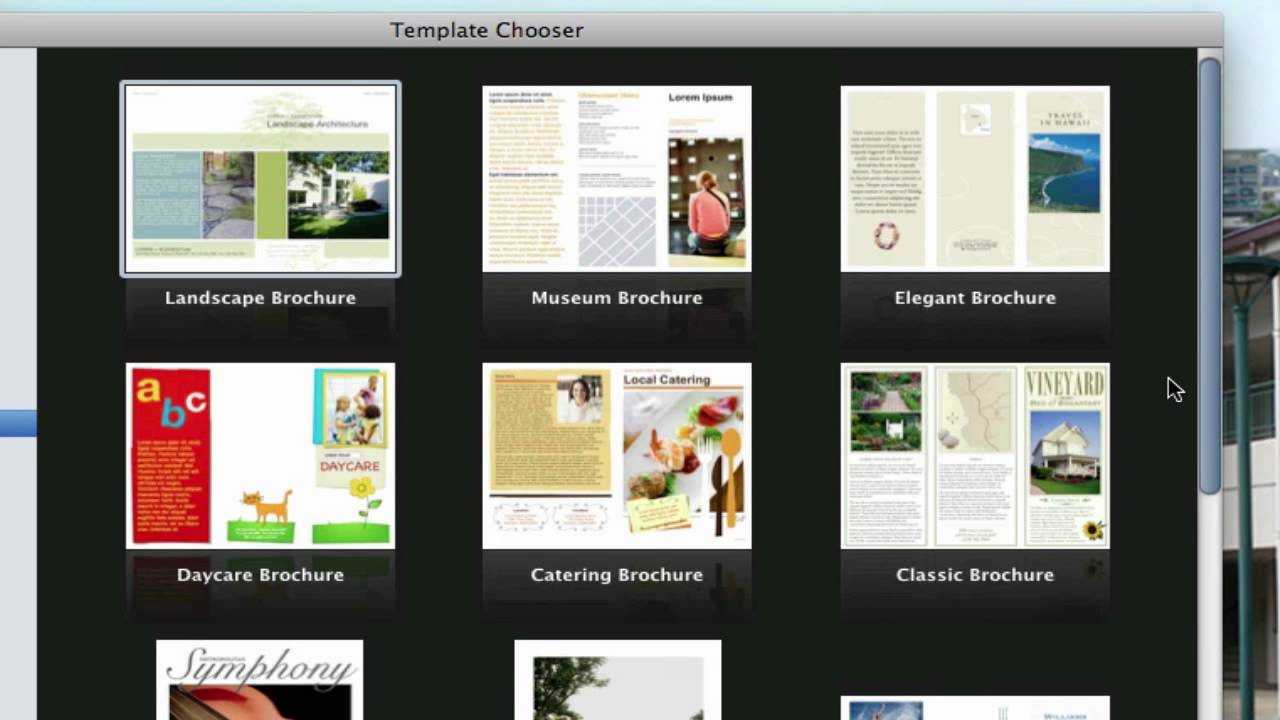This screenshot has height=720, width=1280.
Task: Click the Landscape Brochure label
Action: tap(260, 298)
